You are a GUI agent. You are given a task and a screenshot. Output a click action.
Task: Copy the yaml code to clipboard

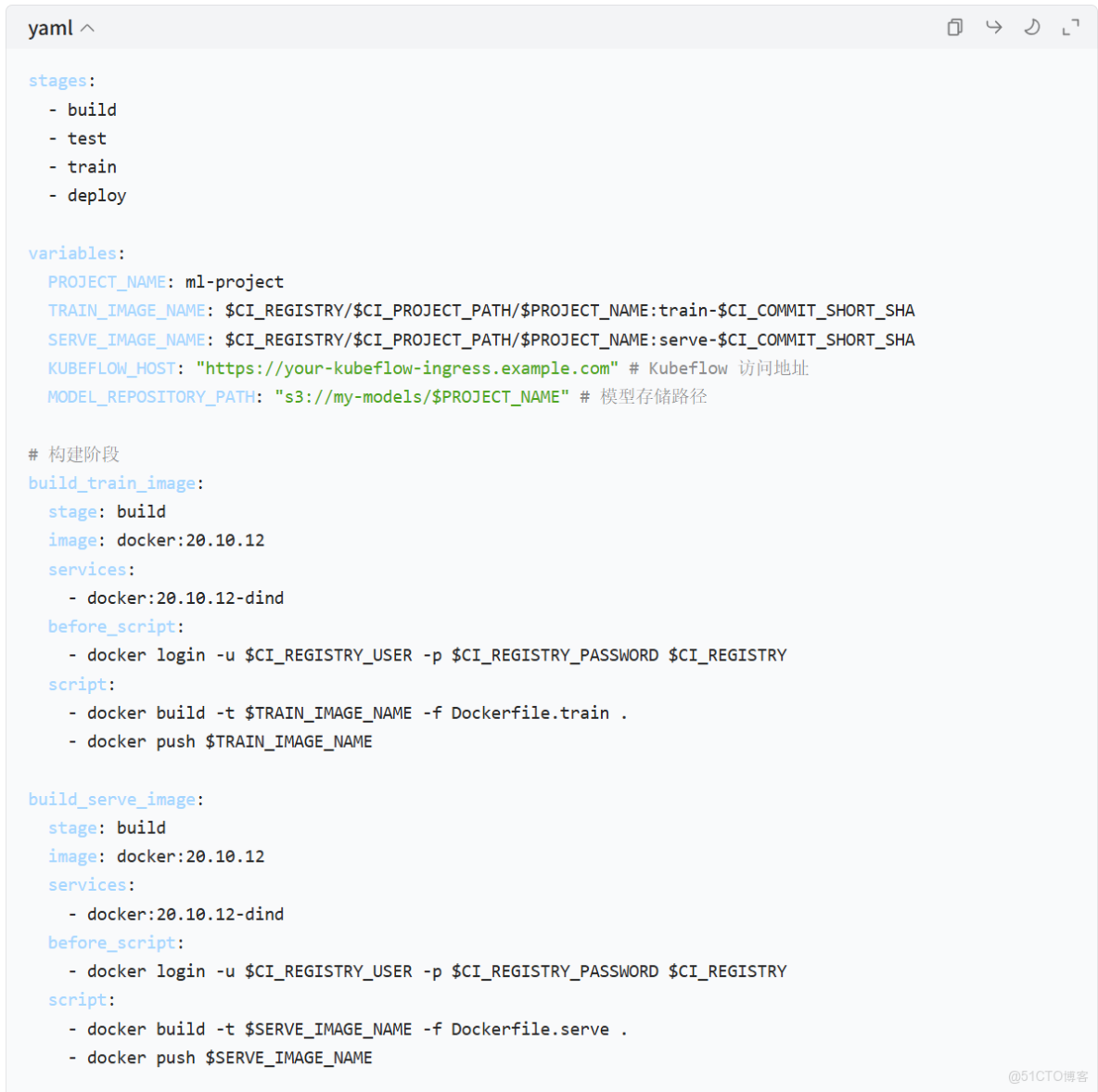(954, 28)
